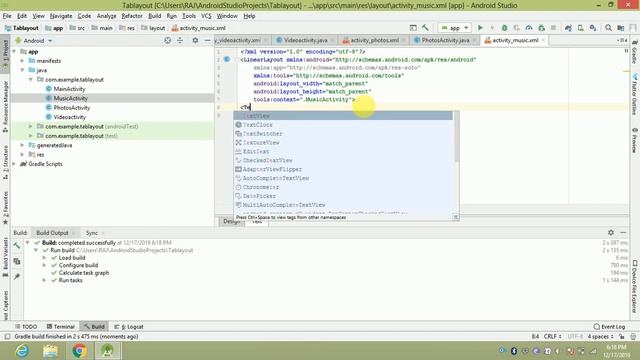
Task: Open Project Structure icon in toolbar
Action: click(621, 28)
